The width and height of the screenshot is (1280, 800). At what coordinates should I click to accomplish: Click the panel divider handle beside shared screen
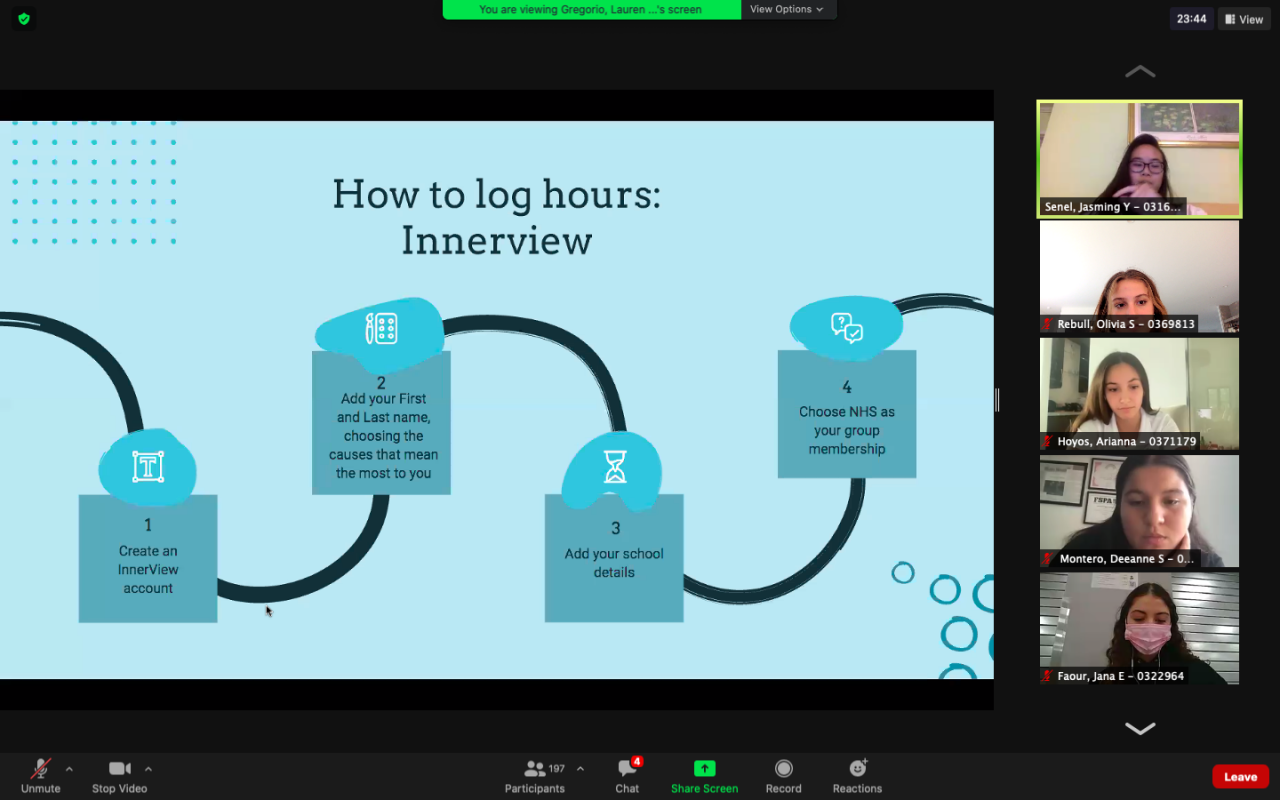pyautogui.click(x=997, y=400)
